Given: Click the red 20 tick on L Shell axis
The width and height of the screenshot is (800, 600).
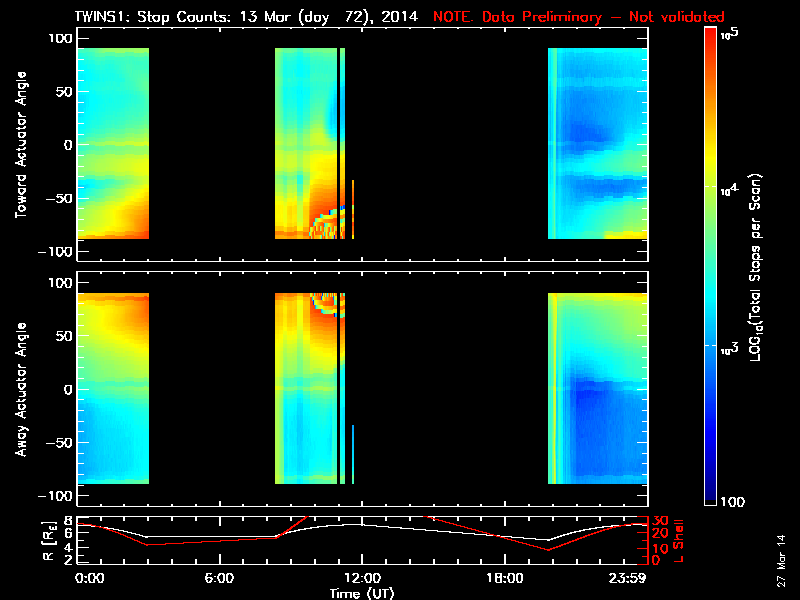Looking at the screenshot, I should coord(661,534).
